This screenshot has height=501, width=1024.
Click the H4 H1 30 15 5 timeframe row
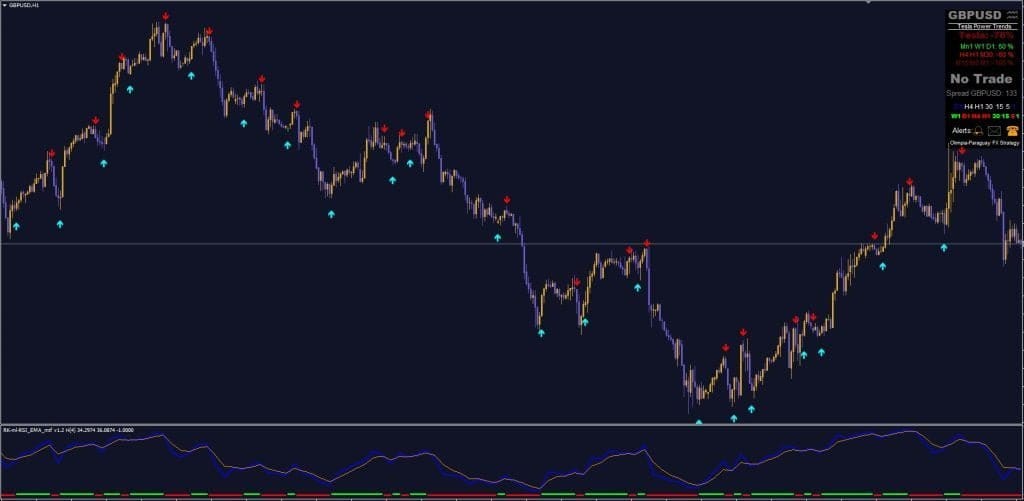pyautogui.click(x=985, y=105)
